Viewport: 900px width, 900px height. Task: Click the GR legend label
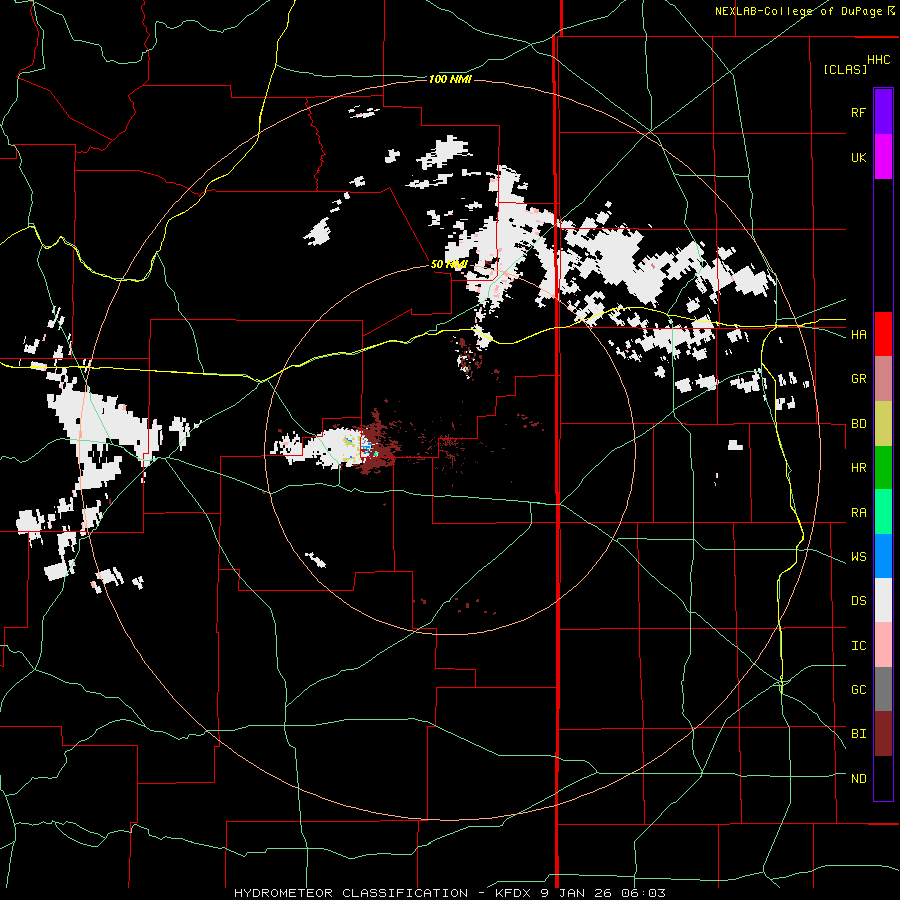click(858, 379)
